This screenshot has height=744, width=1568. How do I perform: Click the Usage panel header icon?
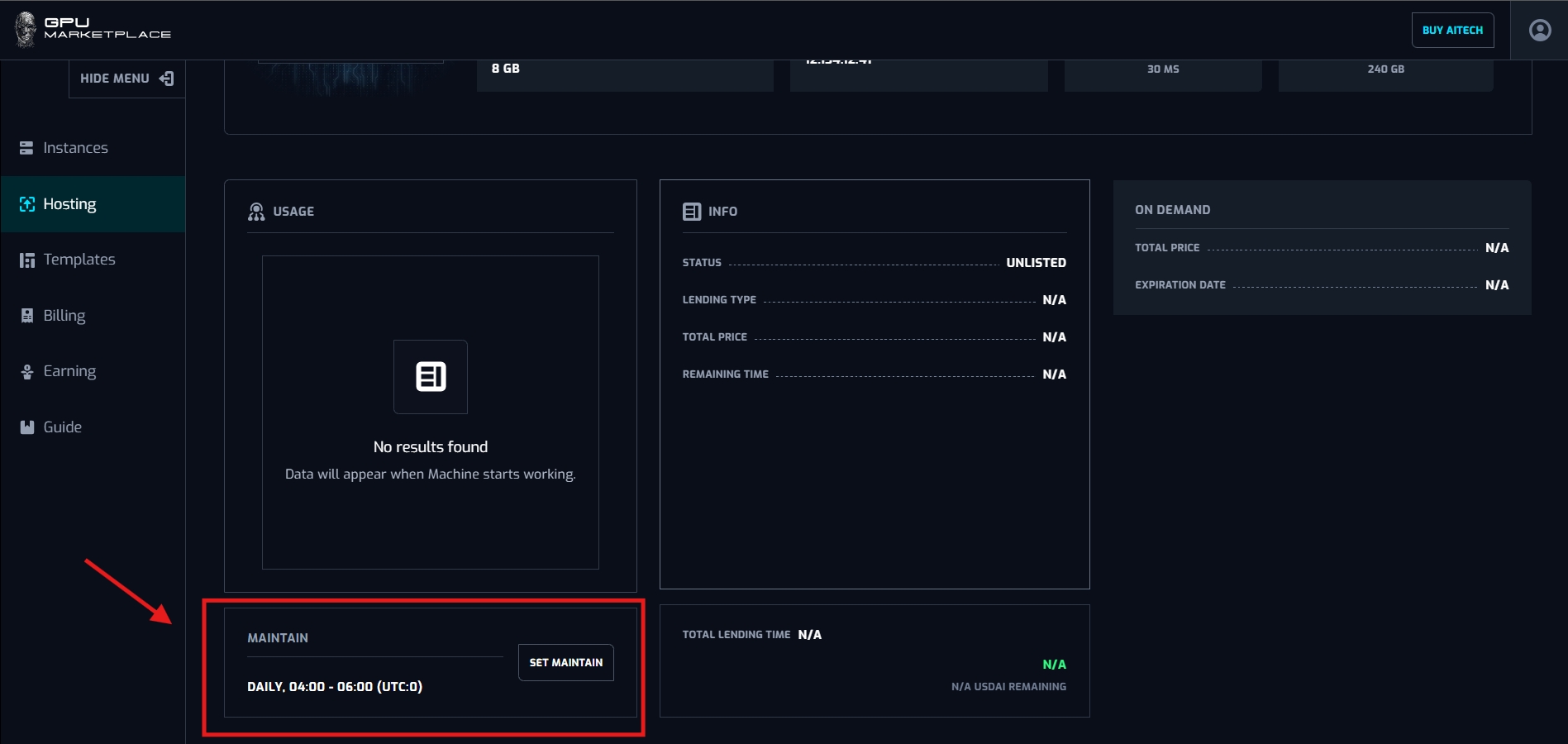pyautogui.click(x=256, y=212)
